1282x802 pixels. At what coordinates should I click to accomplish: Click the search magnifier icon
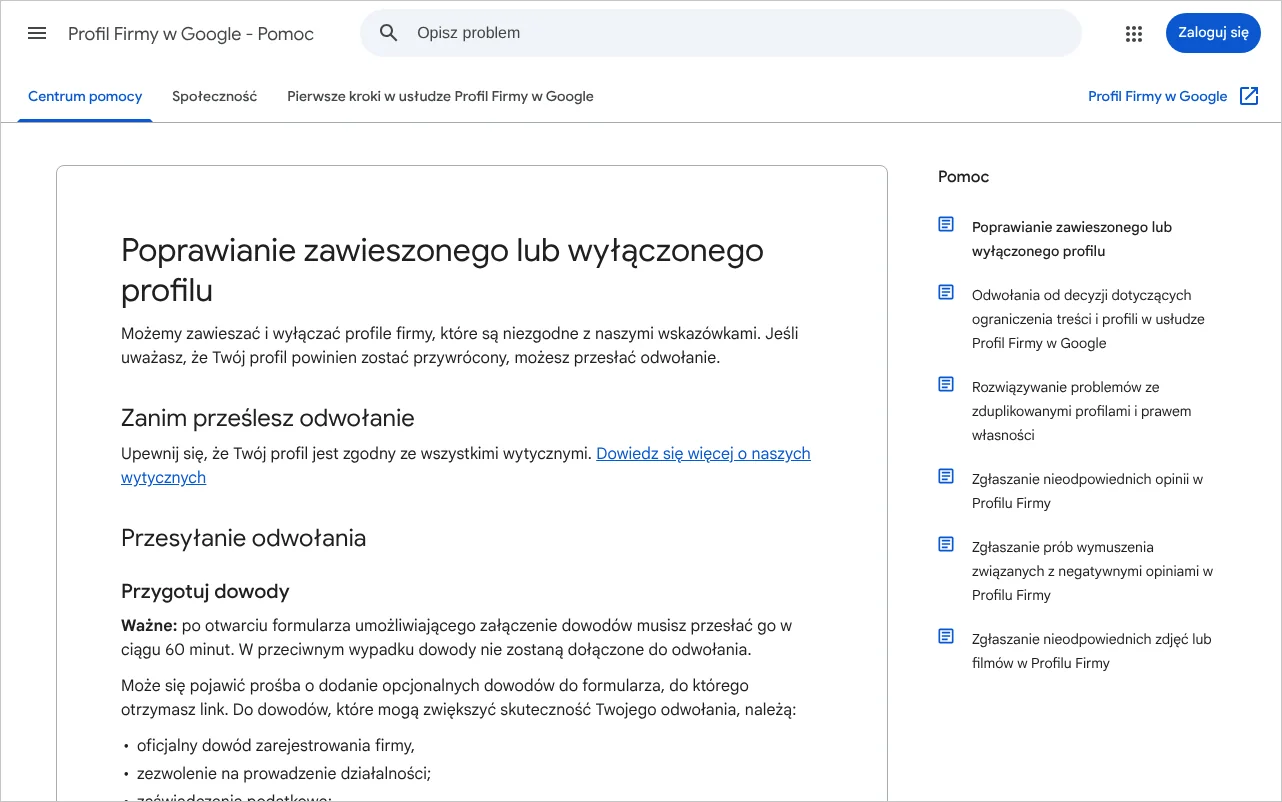(x=389, y=33)
